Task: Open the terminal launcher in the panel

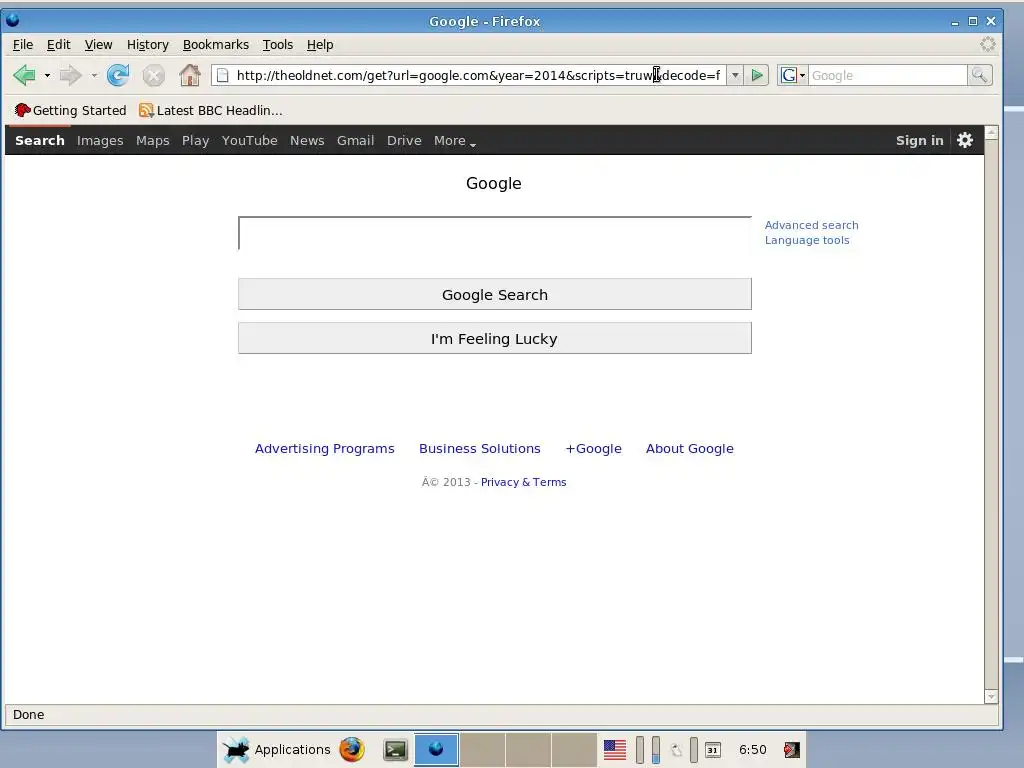Action: 395,749
